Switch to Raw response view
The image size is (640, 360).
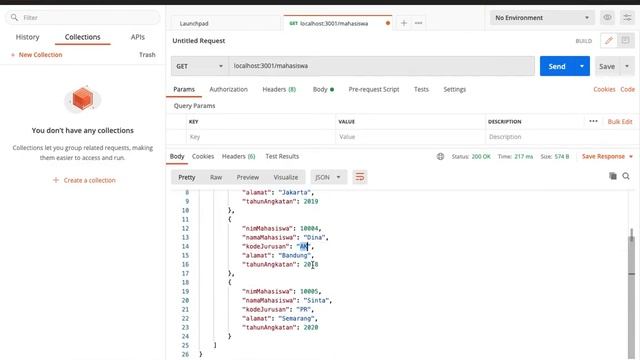[216, 177]
